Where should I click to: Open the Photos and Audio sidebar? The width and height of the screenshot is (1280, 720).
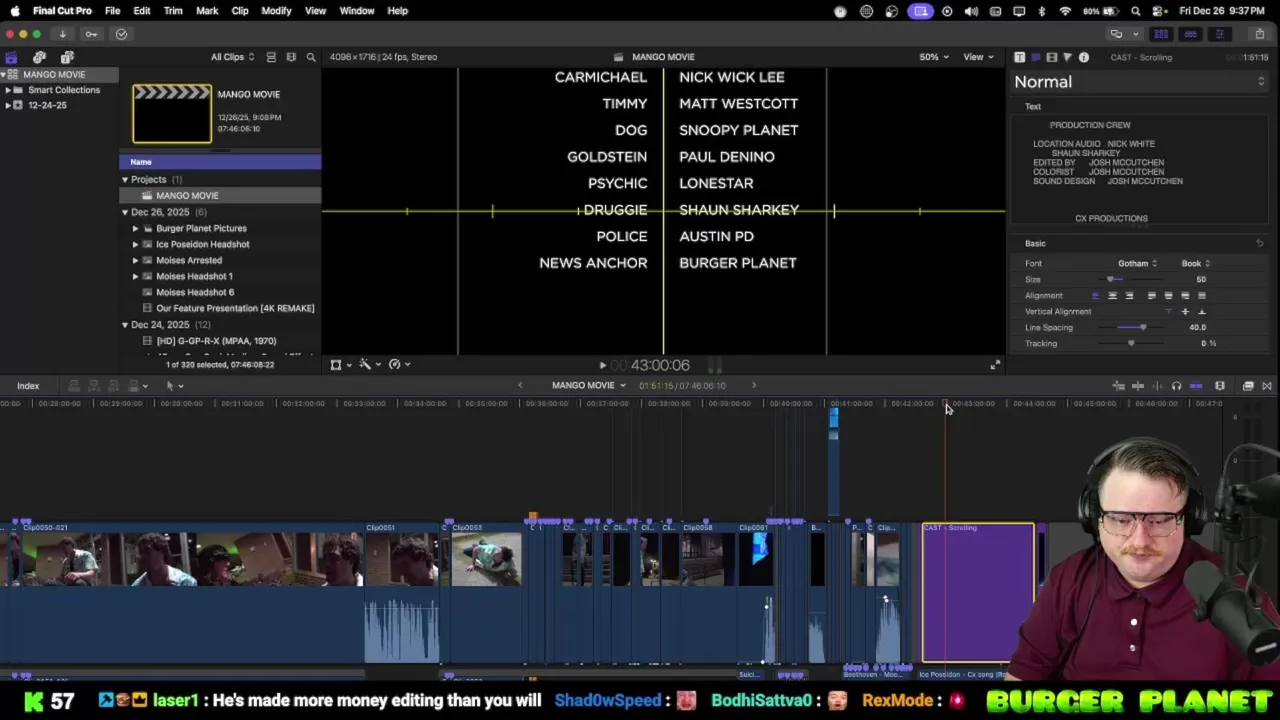pos(39,57)
